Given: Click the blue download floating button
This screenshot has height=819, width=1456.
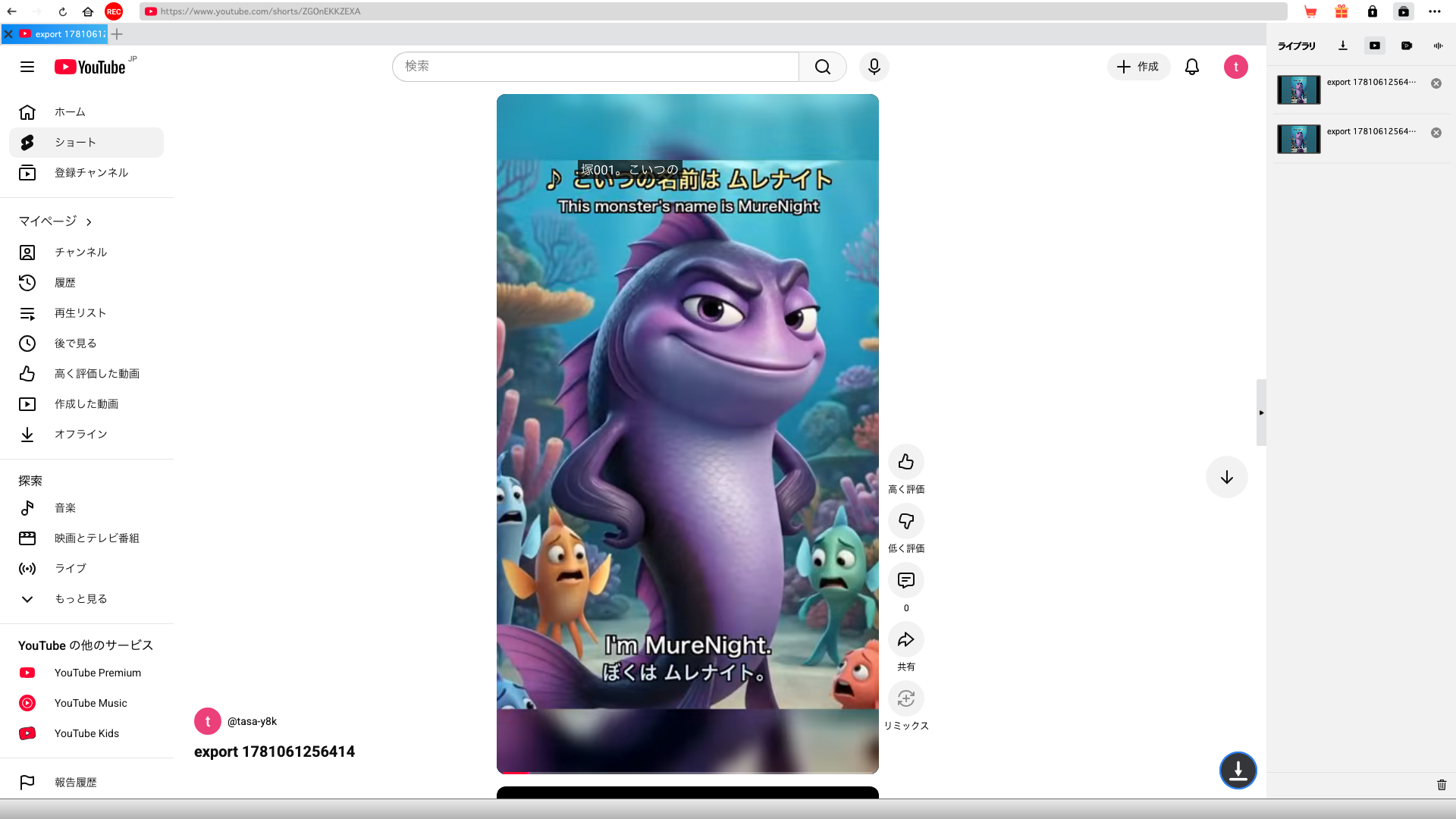Looking at the screenshot, I should (x=1238, y=770).
